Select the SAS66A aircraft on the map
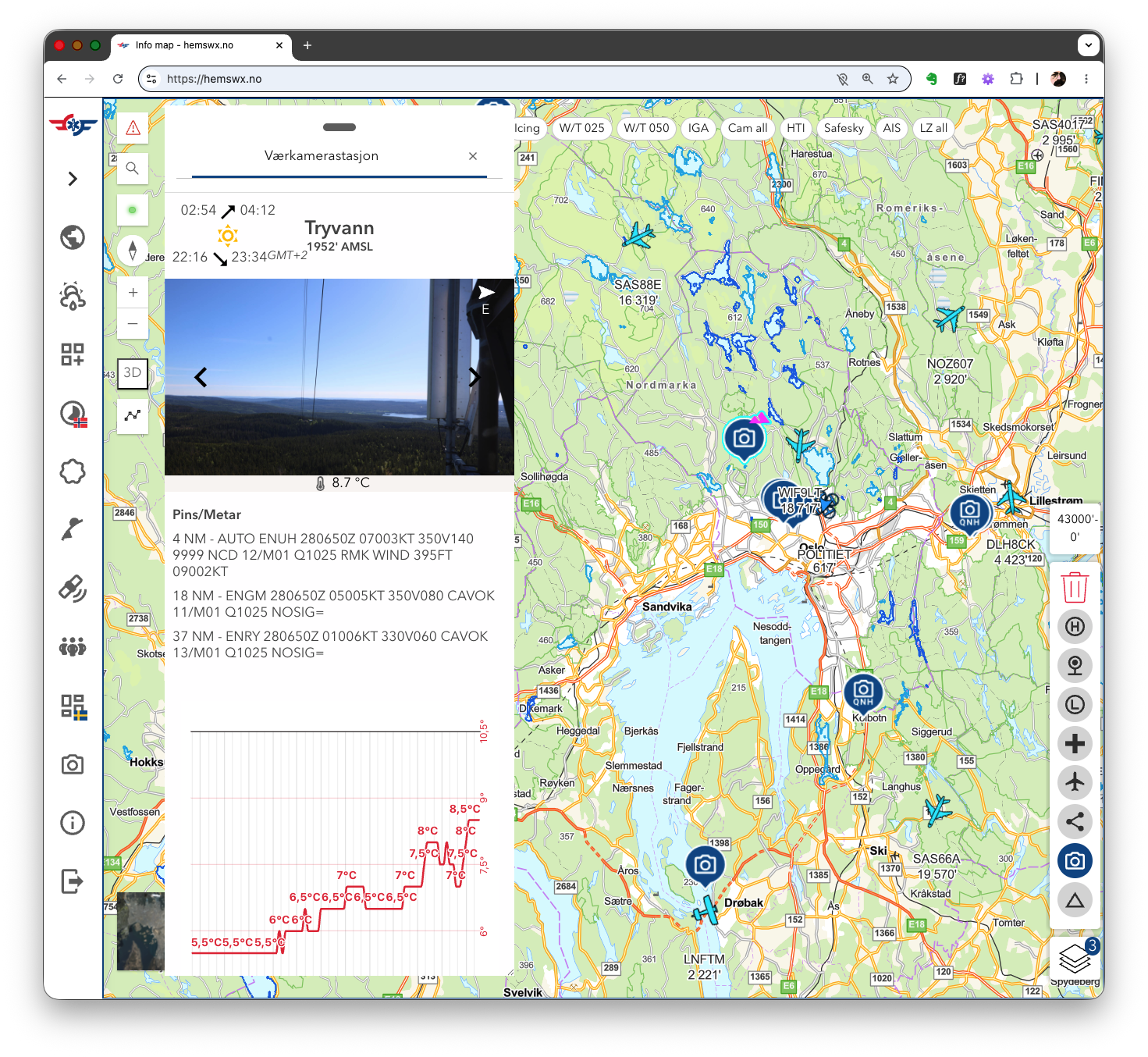The image size is (1148, 1057). (x=937, y=810)
